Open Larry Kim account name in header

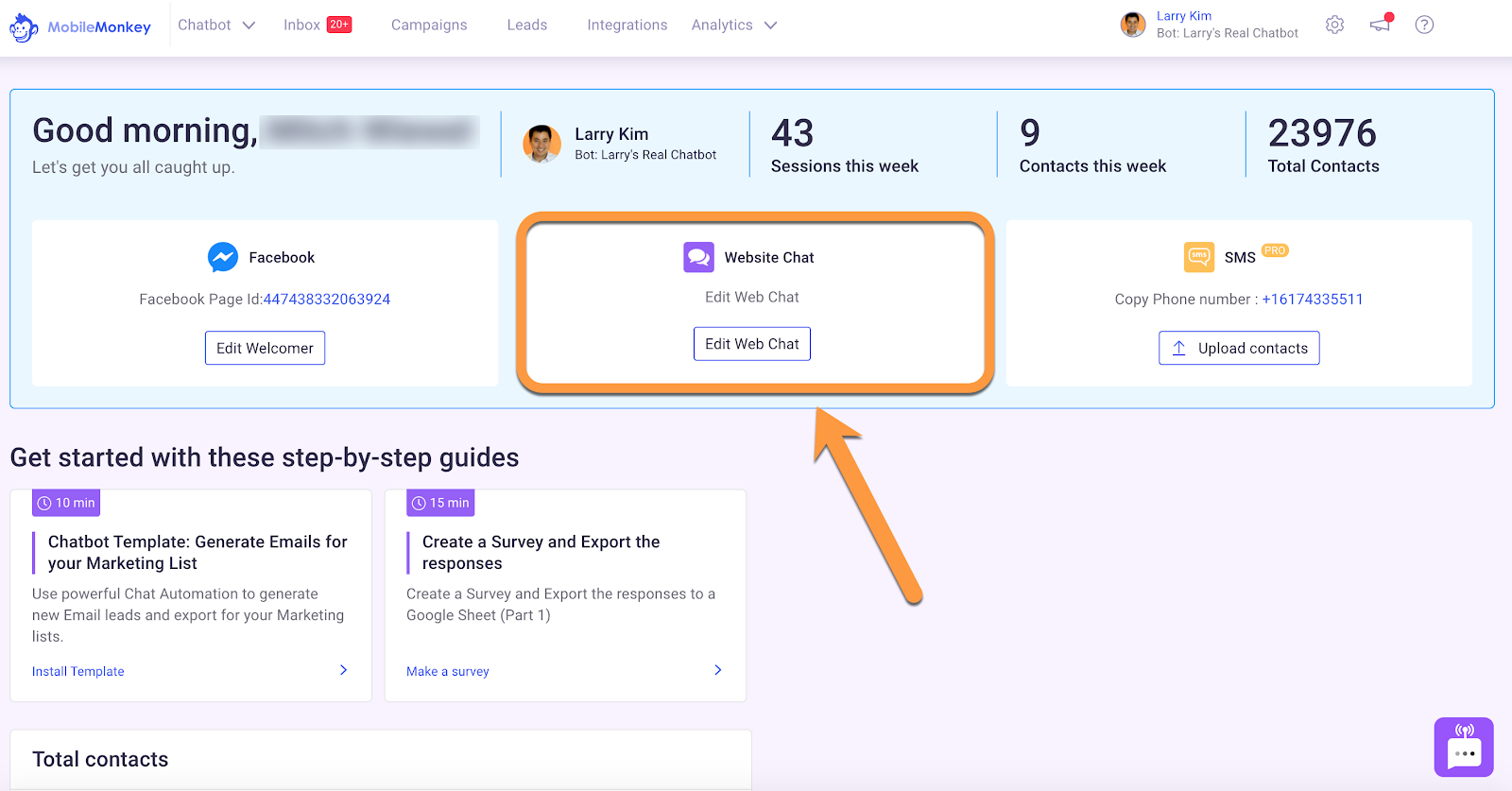1184,16
